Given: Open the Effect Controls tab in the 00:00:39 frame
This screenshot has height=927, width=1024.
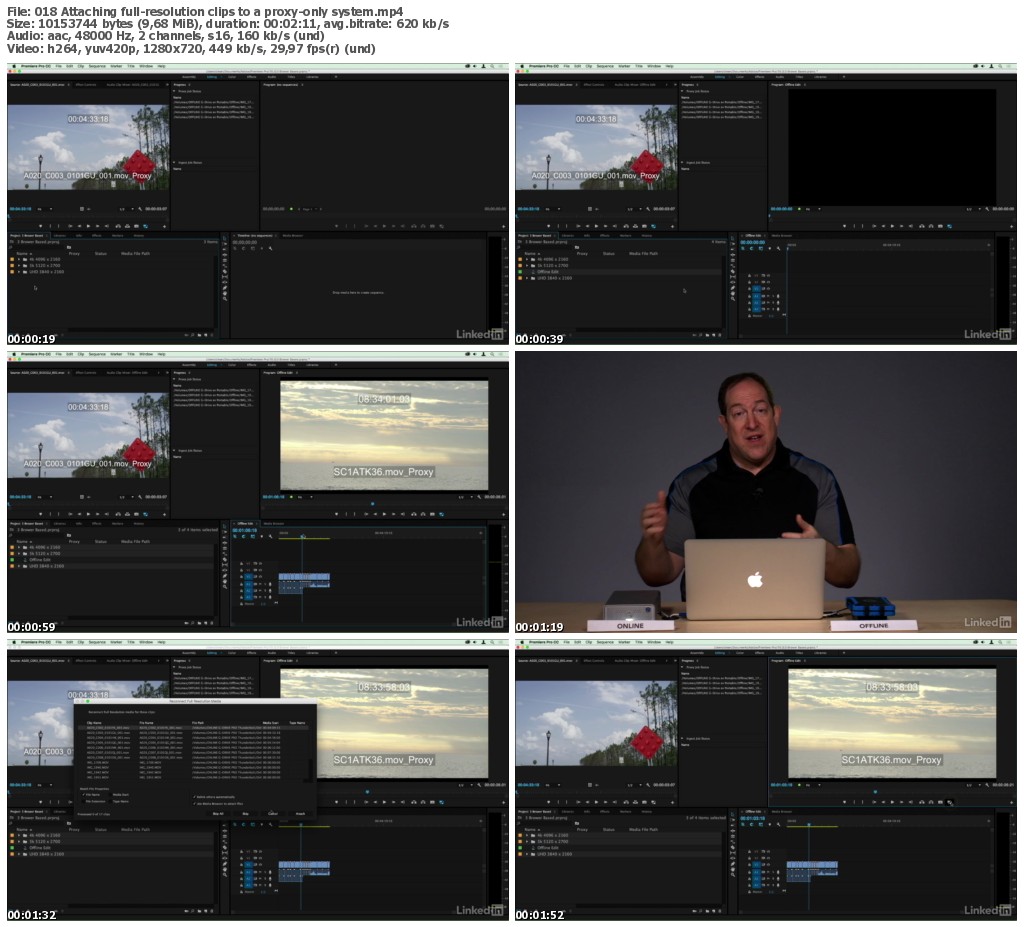Looking at the screenshot, I should [594, 85].
